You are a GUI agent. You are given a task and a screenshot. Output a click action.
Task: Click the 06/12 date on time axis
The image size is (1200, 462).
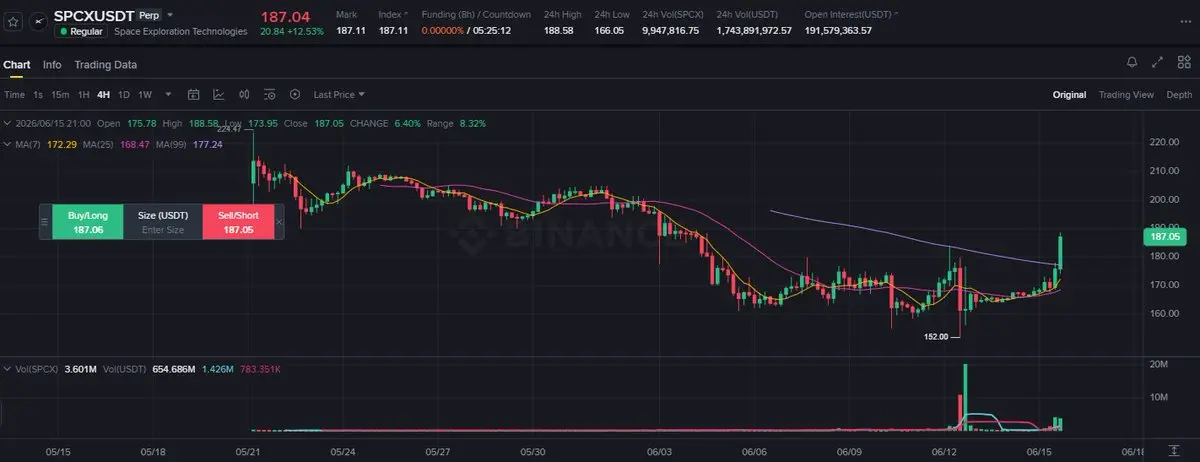pyautogui.click(x=944, y=451)
